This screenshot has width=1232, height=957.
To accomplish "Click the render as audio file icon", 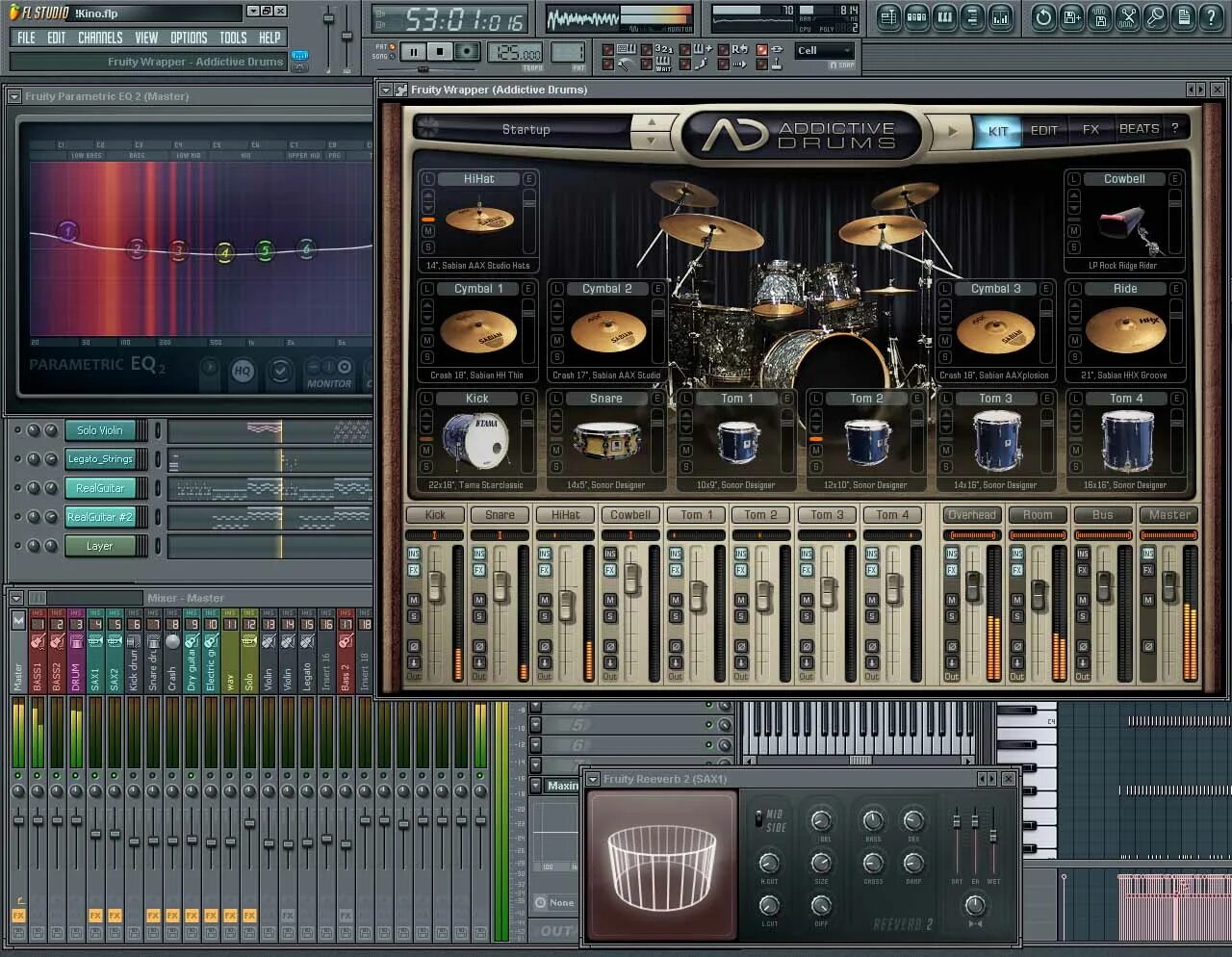I will 1099,16.
